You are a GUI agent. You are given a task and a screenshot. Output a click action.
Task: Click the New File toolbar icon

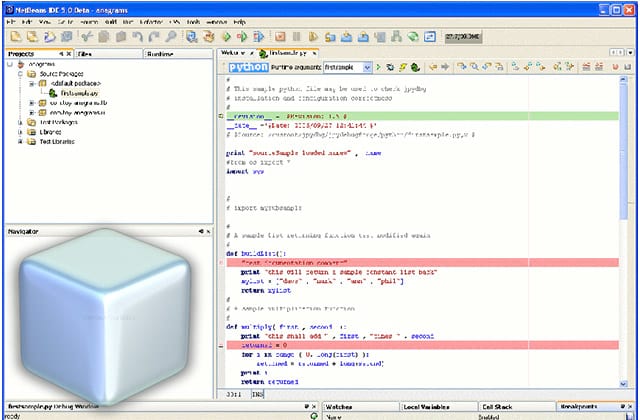tap(16, 37)
